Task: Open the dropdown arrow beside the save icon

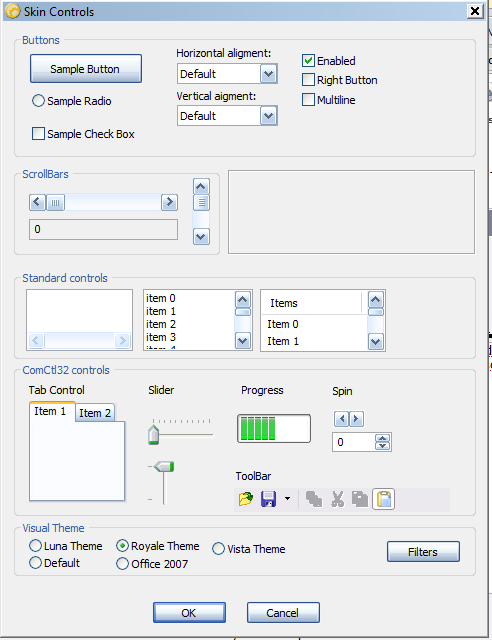Action: (287, 498)
